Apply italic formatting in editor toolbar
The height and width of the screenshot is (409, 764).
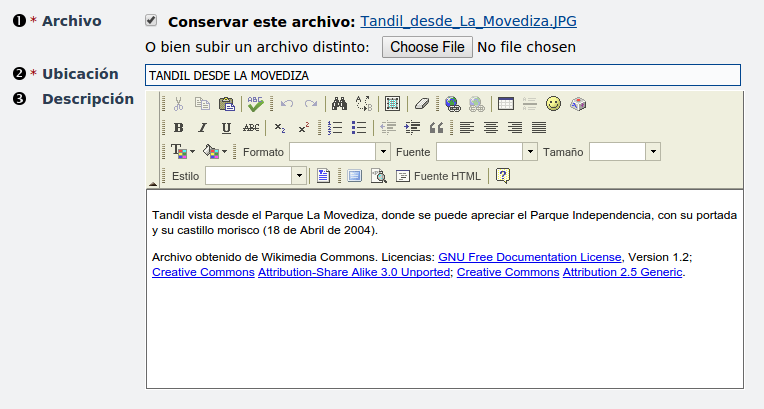pos(202,127)
